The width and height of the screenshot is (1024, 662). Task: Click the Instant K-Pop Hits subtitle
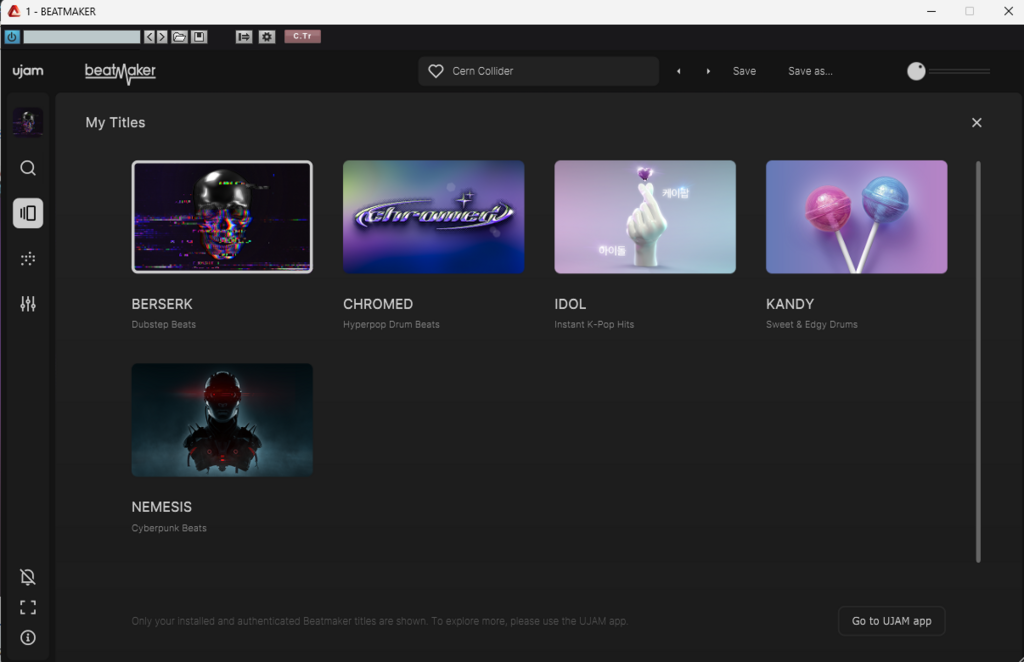click(x=594, y=324)
